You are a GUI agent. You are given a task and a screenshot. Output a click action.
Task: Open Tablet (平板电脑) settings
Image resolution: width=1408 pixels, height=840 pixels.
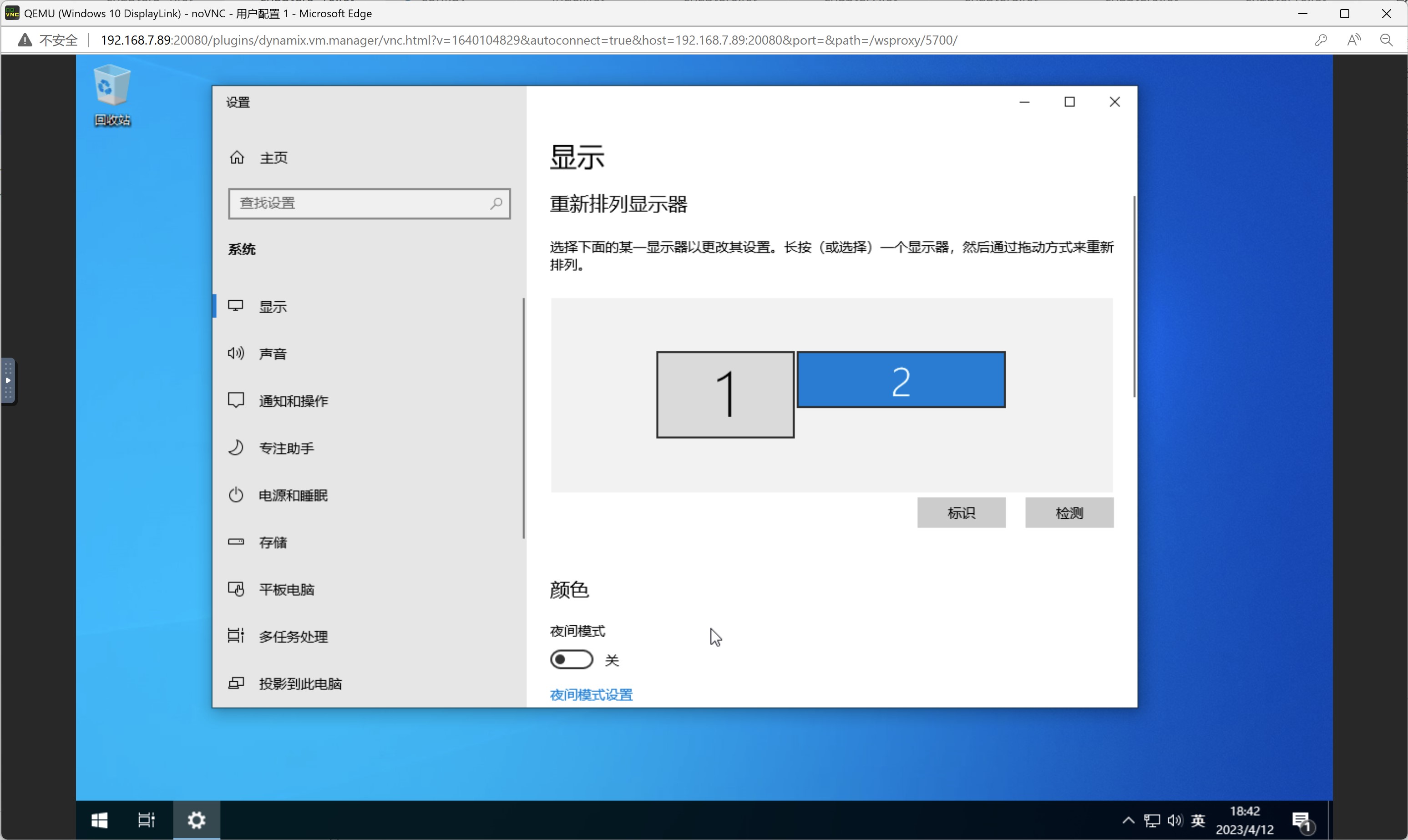pos(286,589)
